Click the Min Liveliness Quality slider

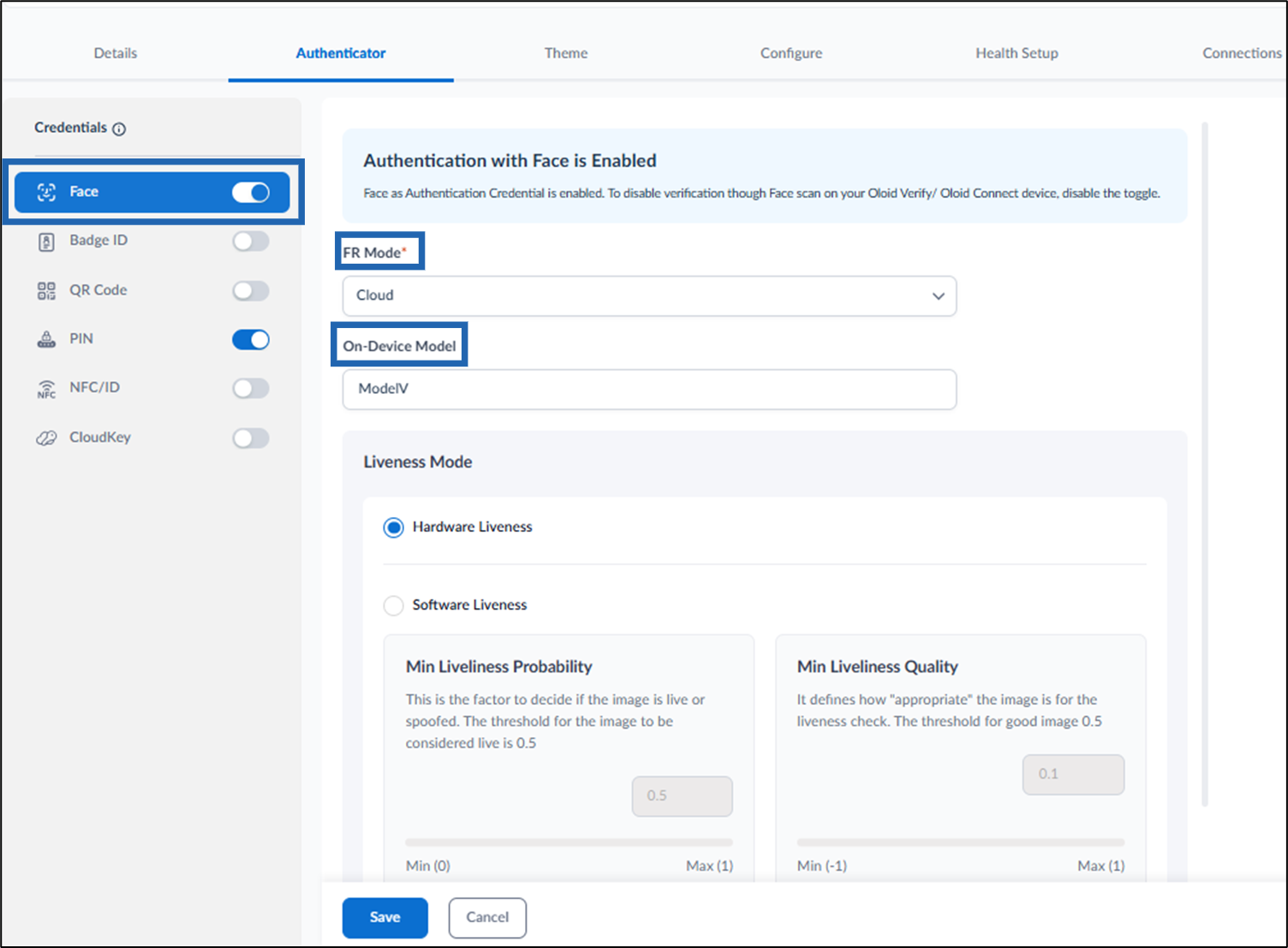pyautogui.click(x=961, y=843)
